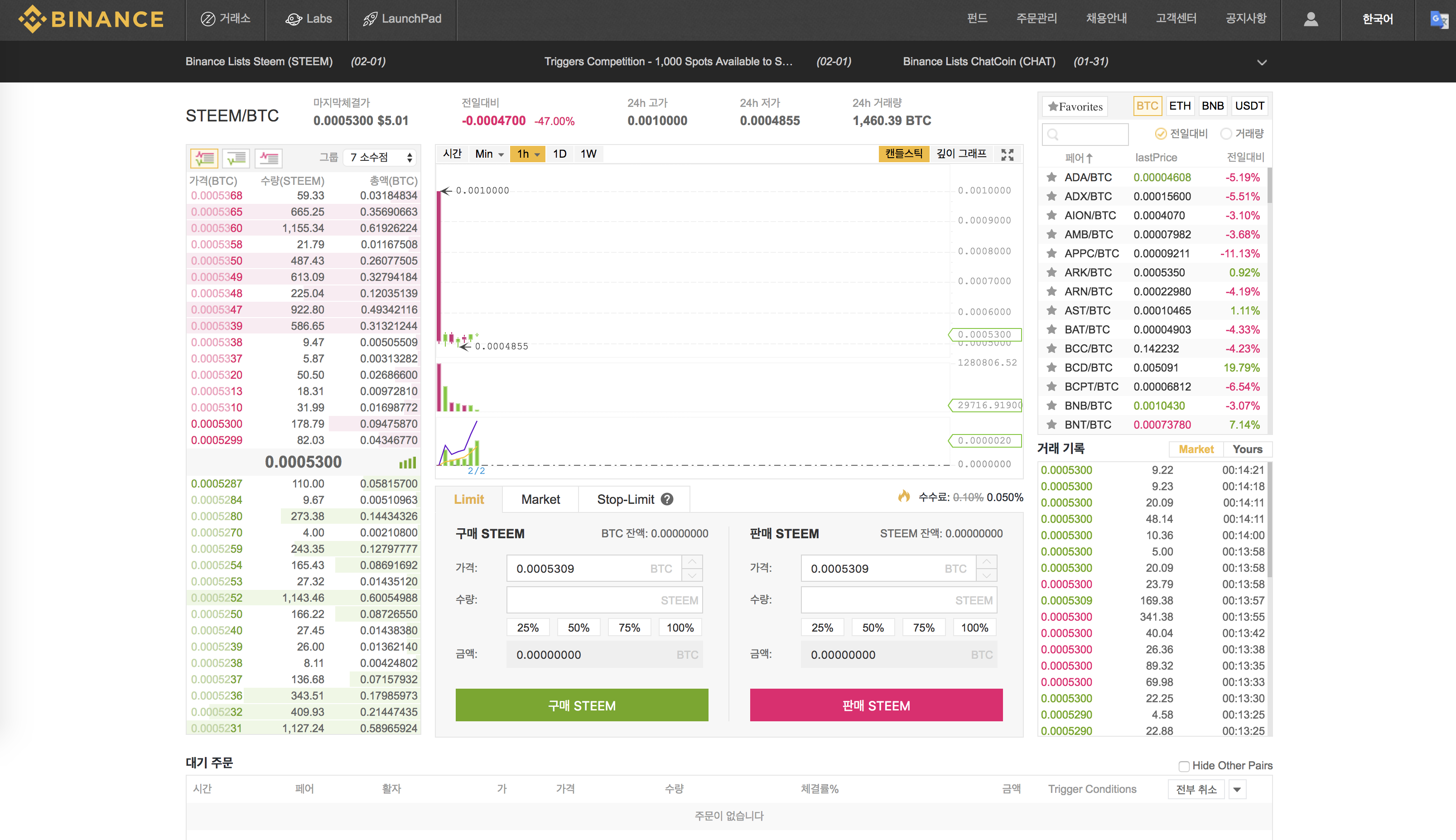Open the user account icon

click(x=1311, y=19)
